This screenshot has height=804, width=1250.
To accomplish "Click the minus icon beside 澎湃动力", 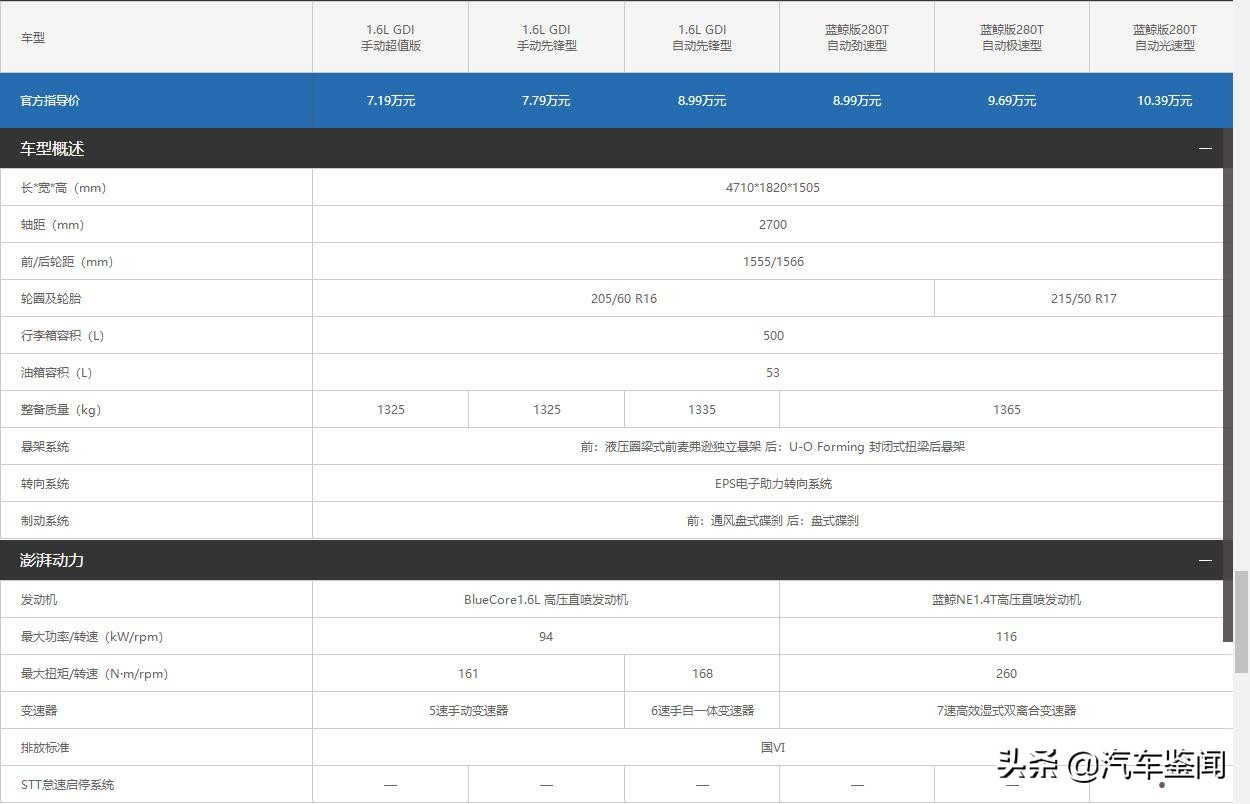I will click(1207, 560).
